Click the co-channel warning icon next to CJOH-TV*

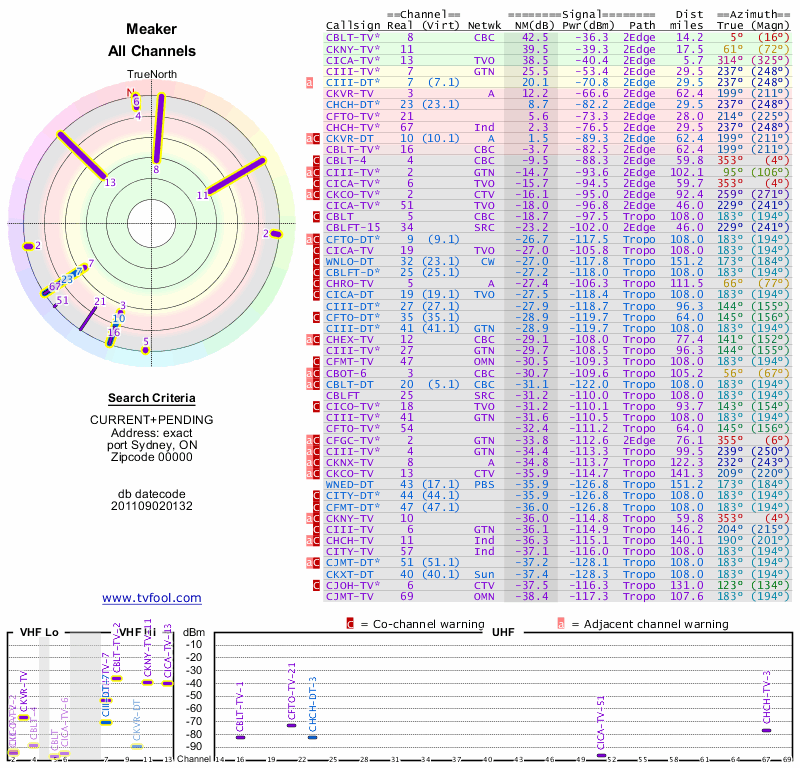coord(317,585)
